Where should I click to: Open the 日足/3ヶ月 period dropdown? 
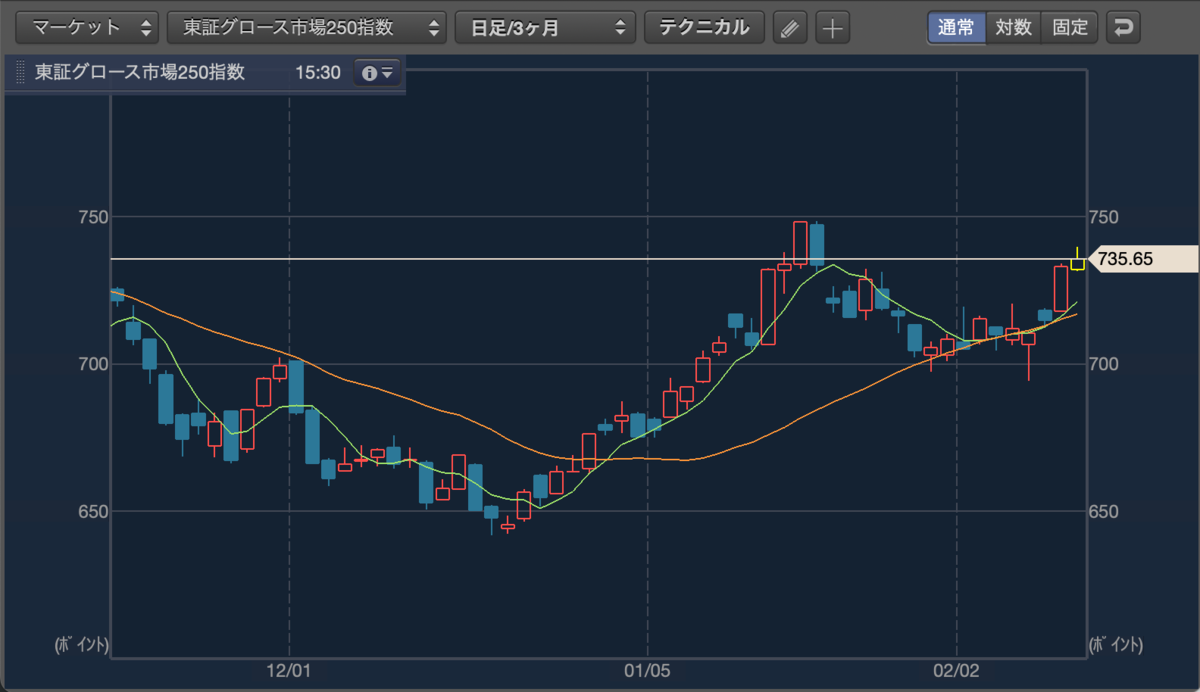pyautogui.click(x=545, y=27)
